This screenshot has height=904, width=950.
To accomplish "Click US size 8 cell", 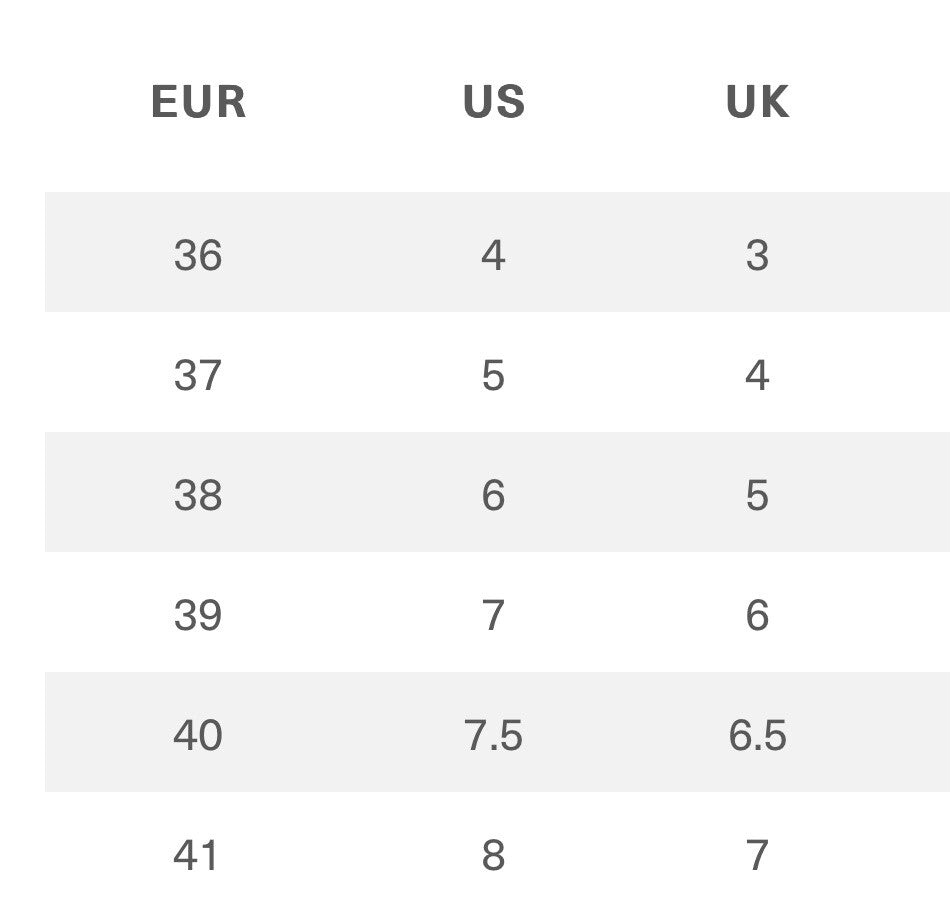I will click(493, 855).
